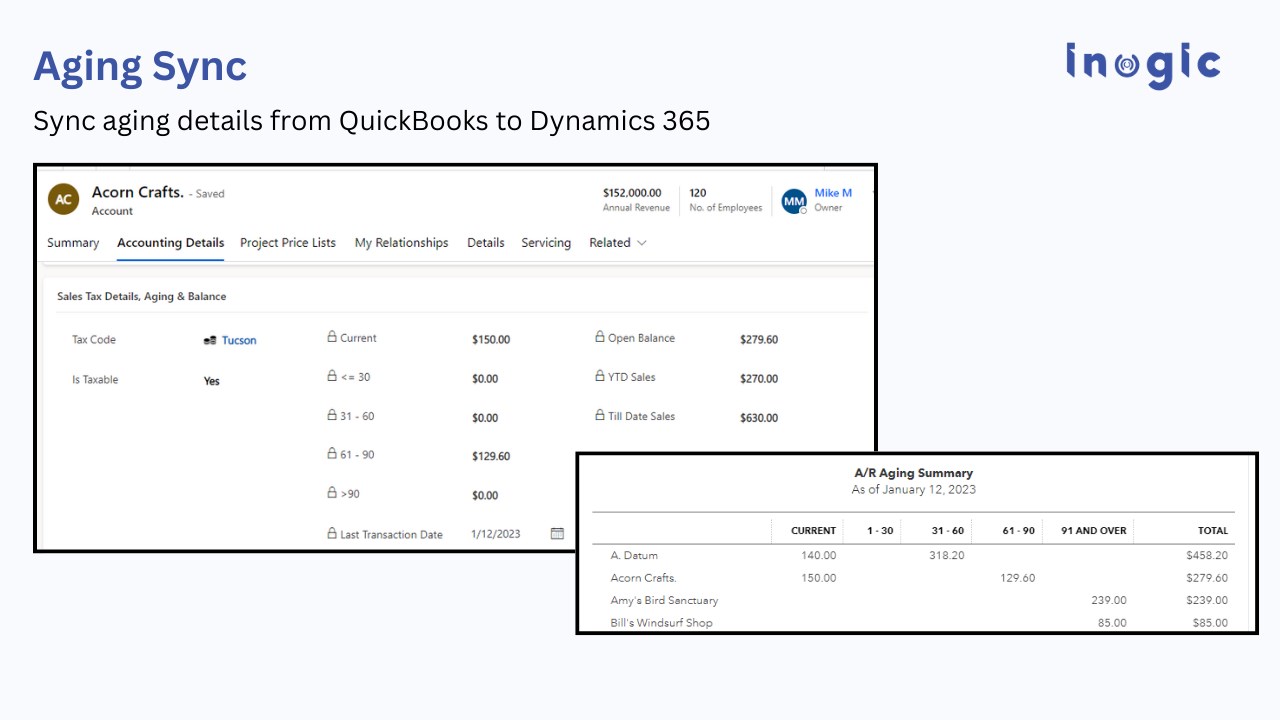Switch to Project Price Lists tab
The image size is (1280, 720).
coord(288,243)
